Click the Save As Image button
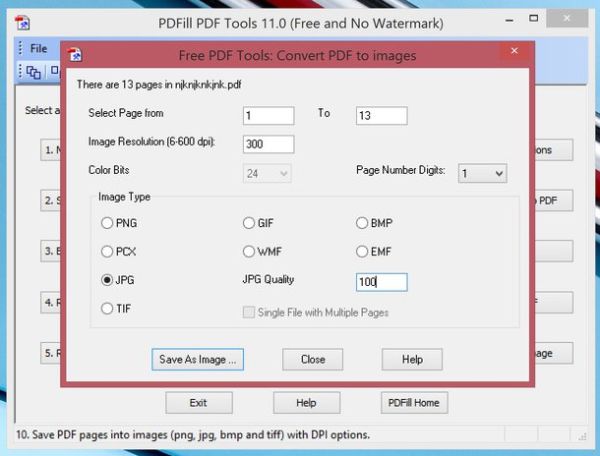The height and width of the screenshot is (456, 600). [197, 359]
